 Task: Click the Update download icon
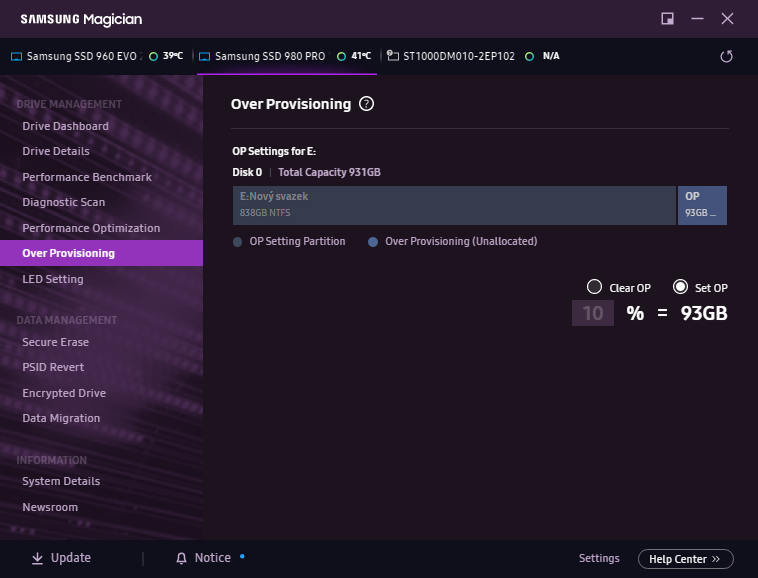[37, 559]
